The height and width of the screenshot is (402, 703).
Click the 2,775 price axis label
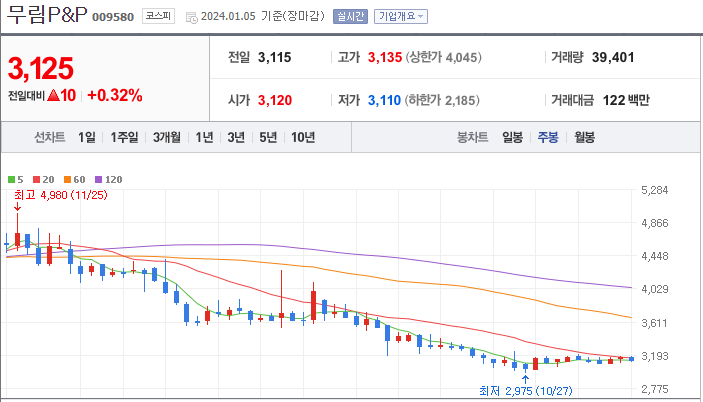655,389
